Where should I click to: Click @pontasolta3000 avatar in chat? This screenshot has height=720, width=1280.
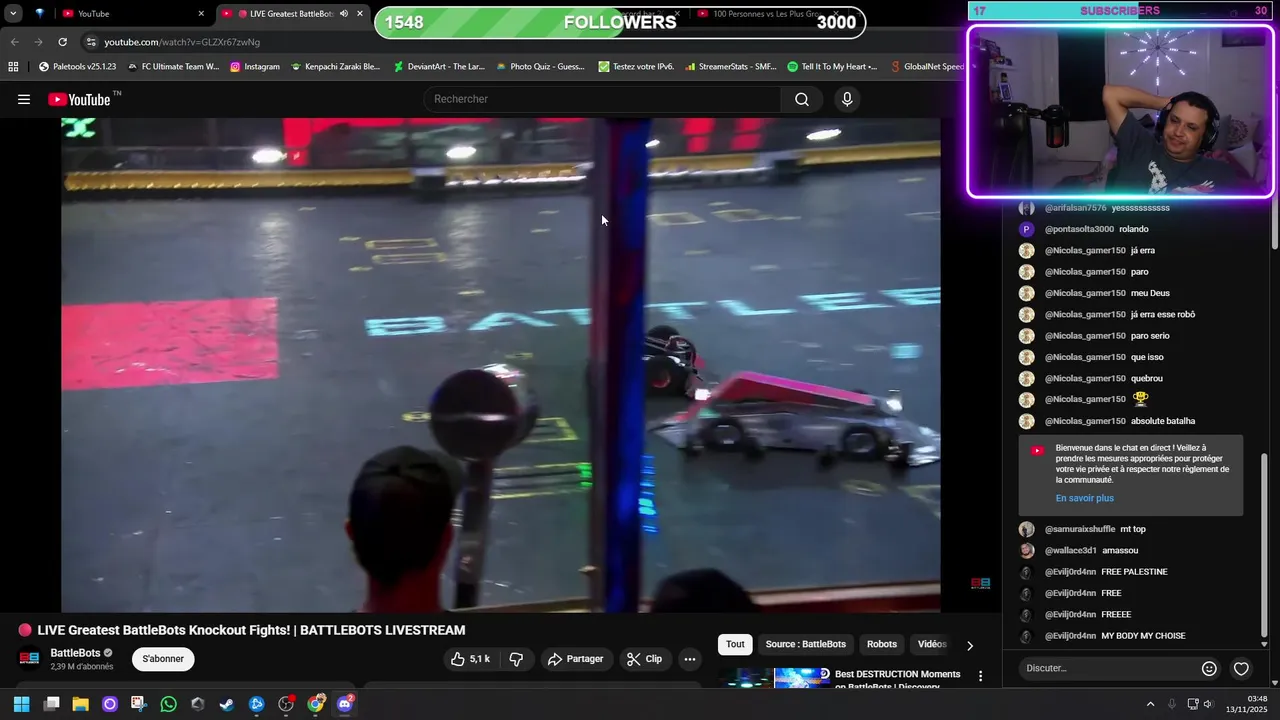point(1026,229)
